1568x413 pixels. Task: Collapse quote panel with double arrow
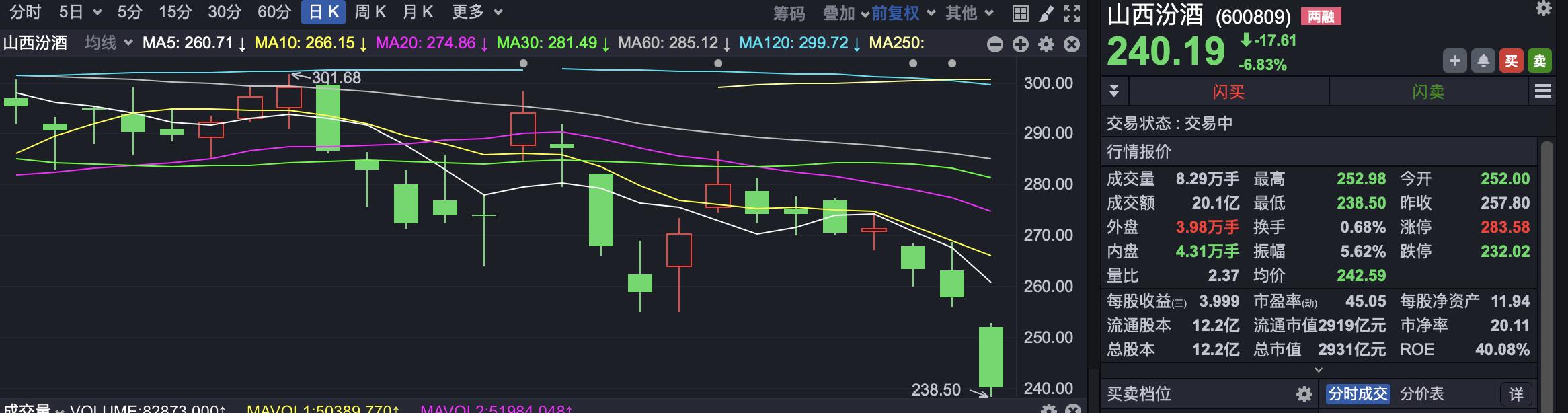click(x=1114, y=91)
